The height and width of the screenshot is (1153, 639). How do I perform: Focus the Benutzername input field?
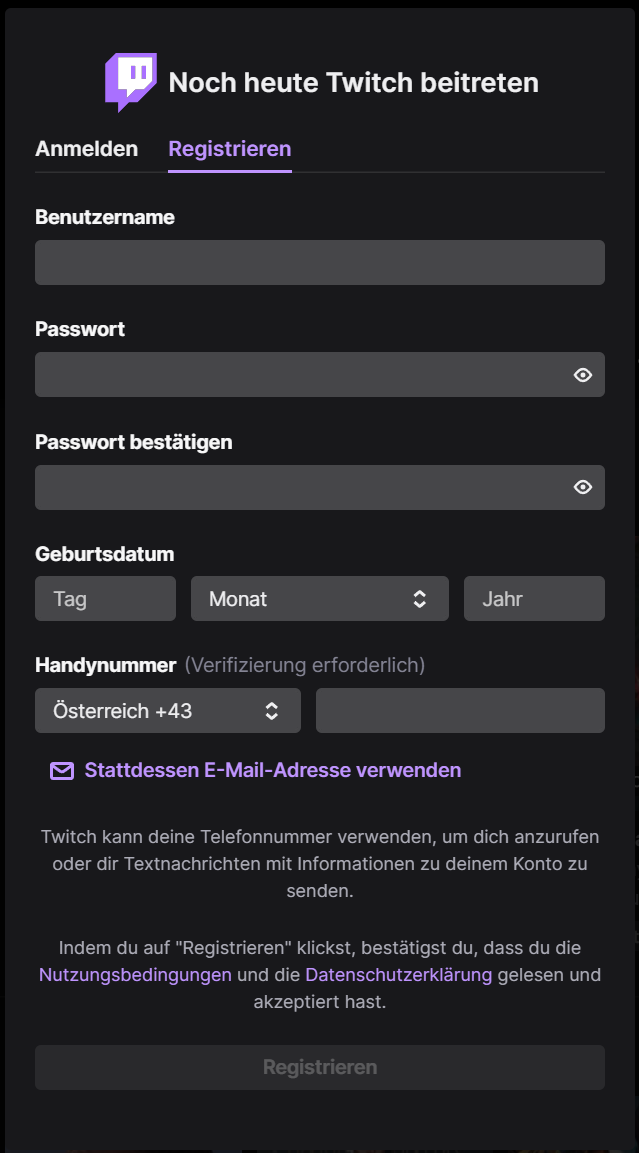pos(319,262)
